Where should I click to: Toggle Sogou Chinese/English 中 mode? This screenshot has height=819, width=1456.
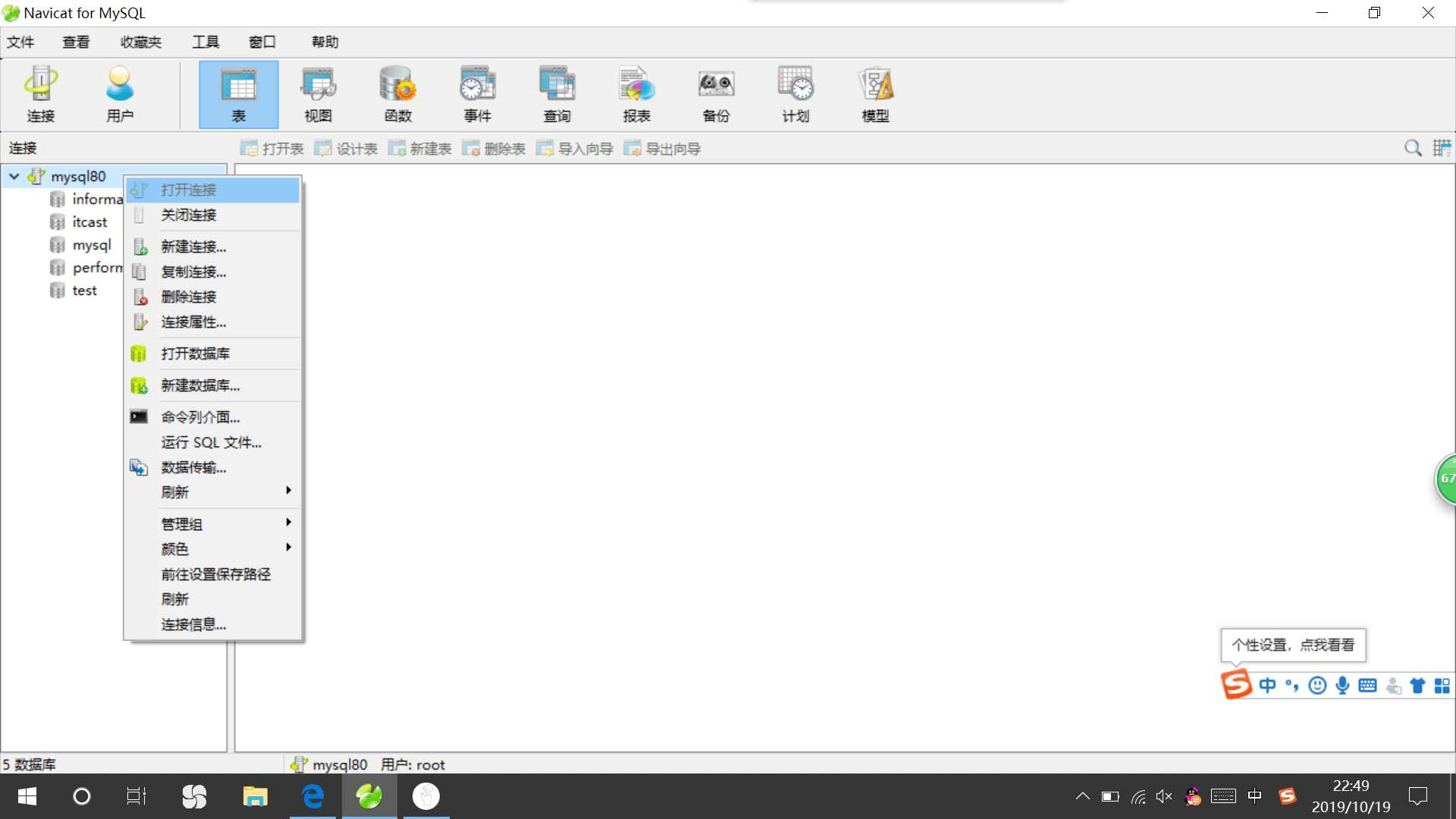[x=1267, y=686]
